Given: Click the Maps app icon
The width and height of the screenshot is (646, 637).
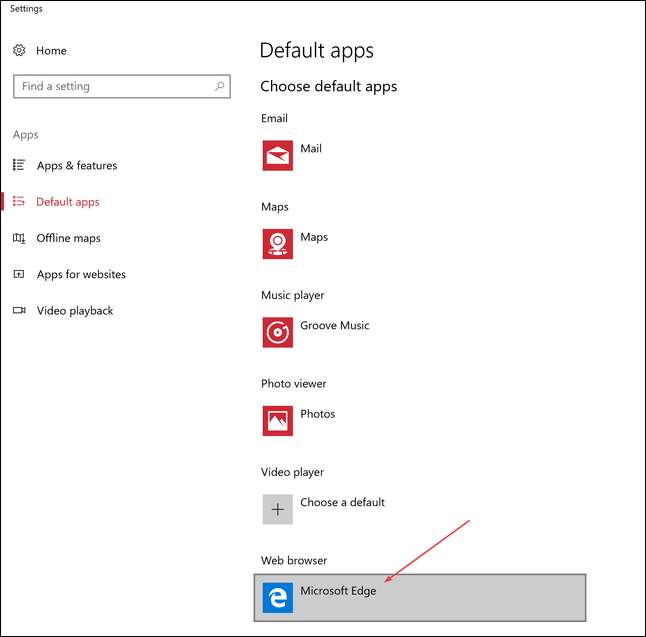Looking at the screenshot, I should pyautogui.click(x=278, y=244).
